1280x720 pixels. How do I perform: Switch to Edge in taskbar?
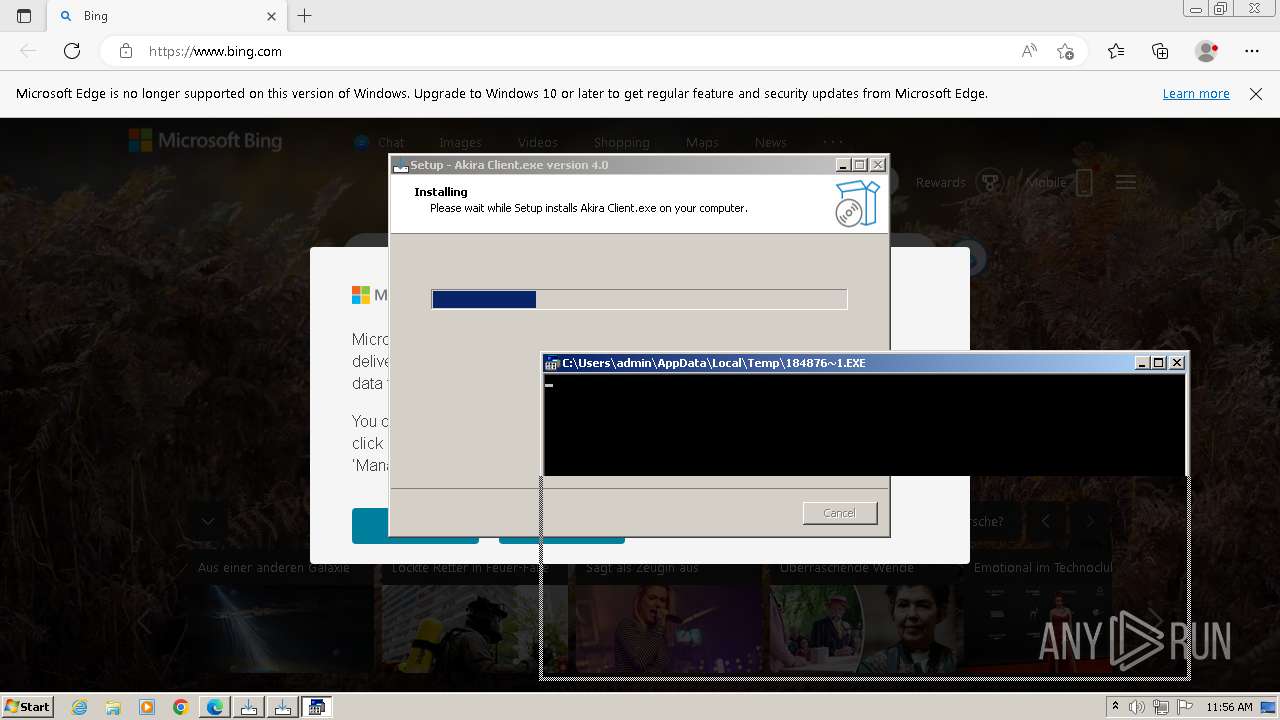pyautogui.click(x=215, y=707)
